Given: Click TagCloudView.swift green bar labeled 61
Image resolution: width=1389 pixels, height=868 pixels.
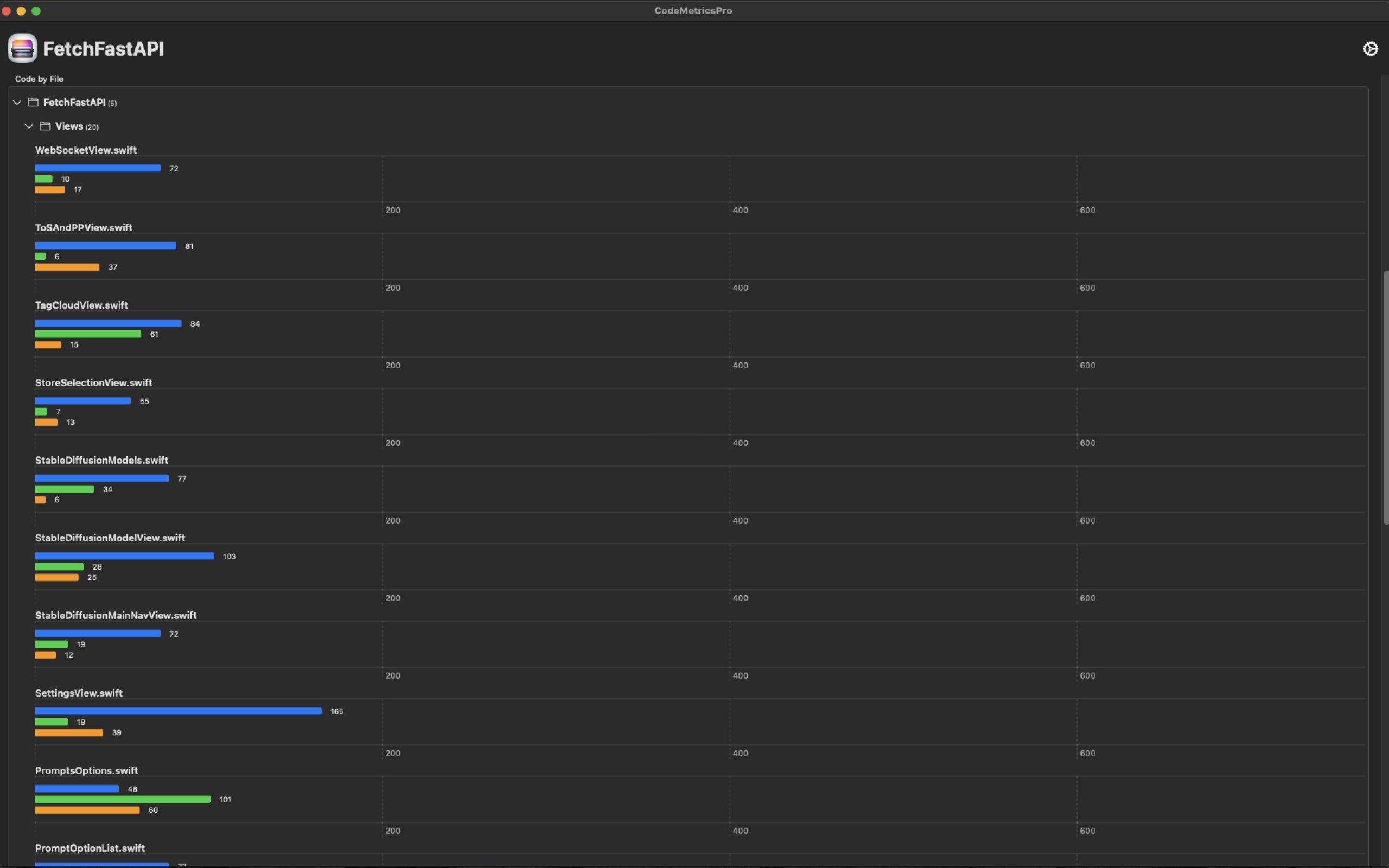Looking at the screenshot, I should coord(88,334).
